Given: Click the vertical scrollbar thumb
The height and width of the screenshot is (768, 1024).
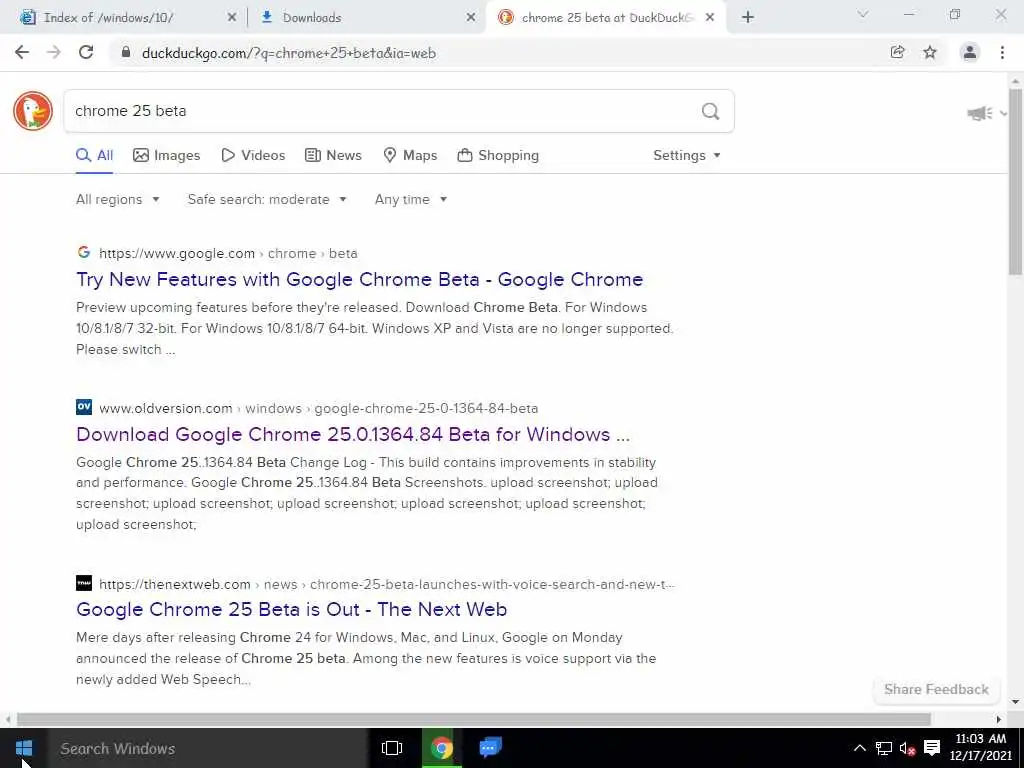Looking at the screenshot, I should click(1016, 182).
